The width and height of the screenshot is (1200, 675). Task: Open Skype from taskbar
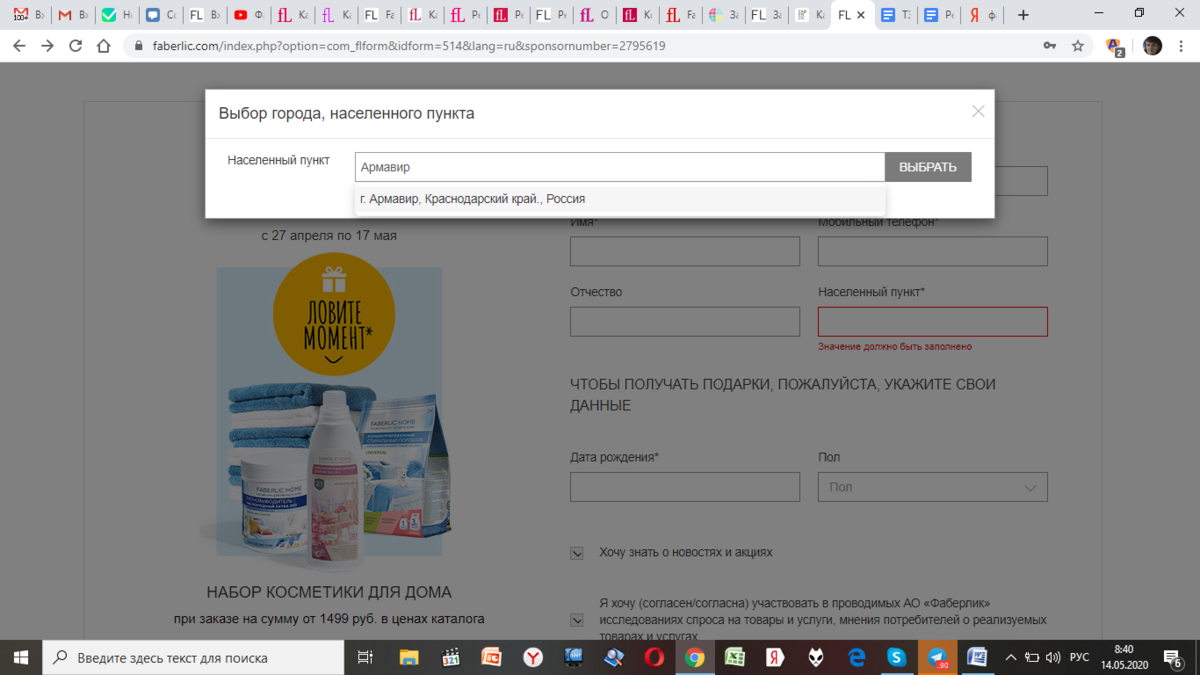pyautogui.click(x=898, y=657)
